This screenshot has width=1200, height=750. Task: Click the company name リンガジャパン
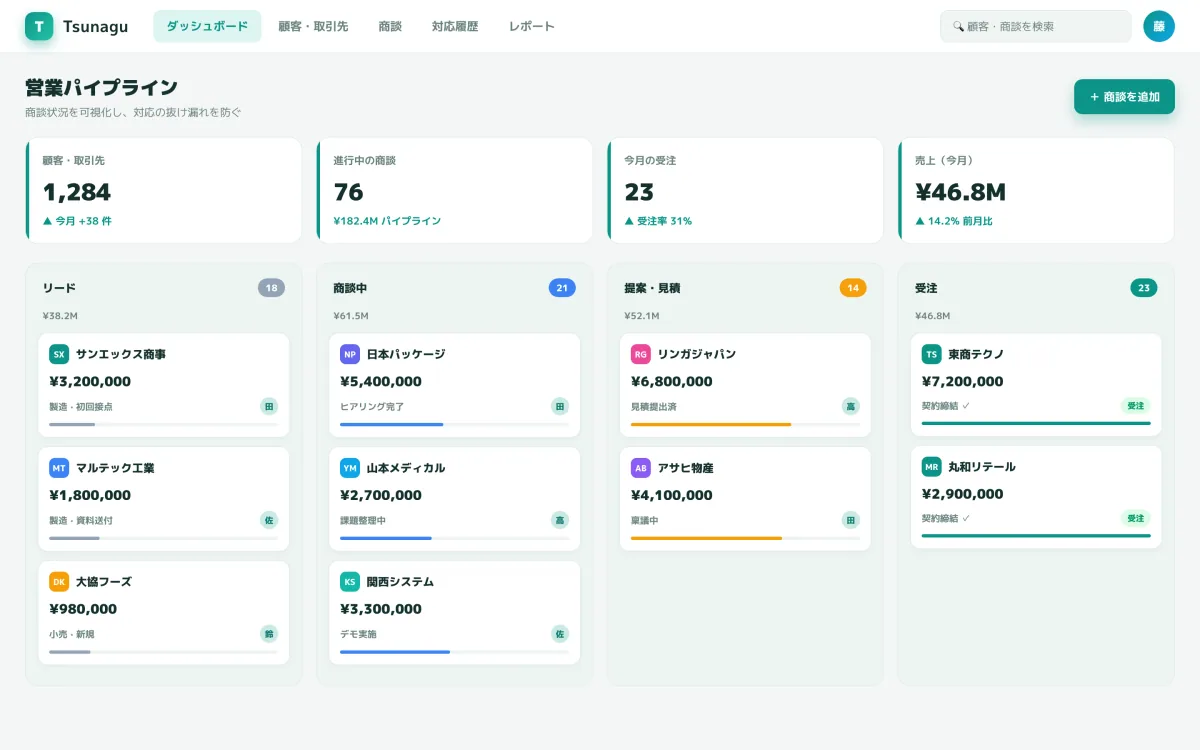(x=697, y=354)
